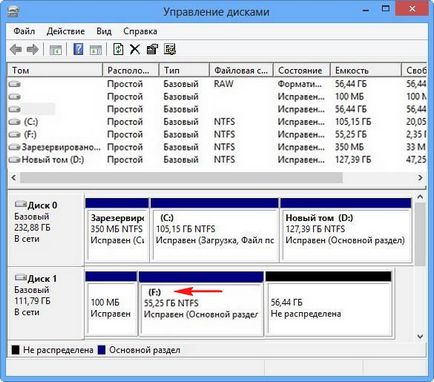Viewport: 434px width, 382px height.
Task: Select the drive icon of RAW volume
Action: point(14,84)
